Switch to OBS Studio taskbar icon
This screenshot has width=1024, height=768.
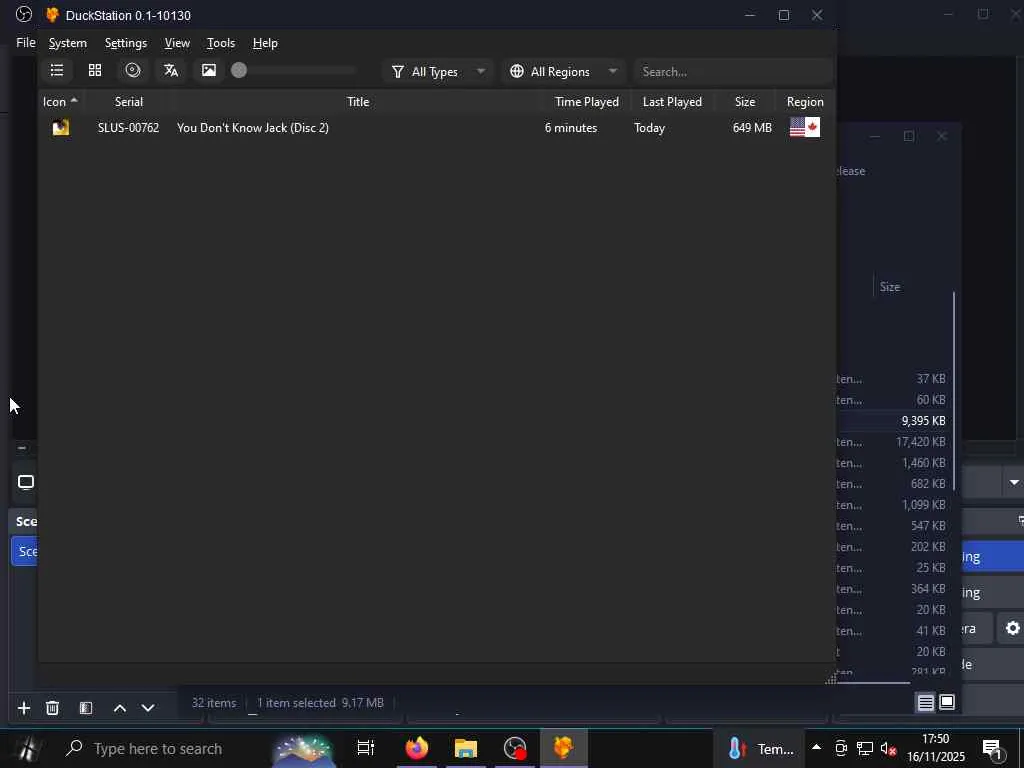[515, 748]
